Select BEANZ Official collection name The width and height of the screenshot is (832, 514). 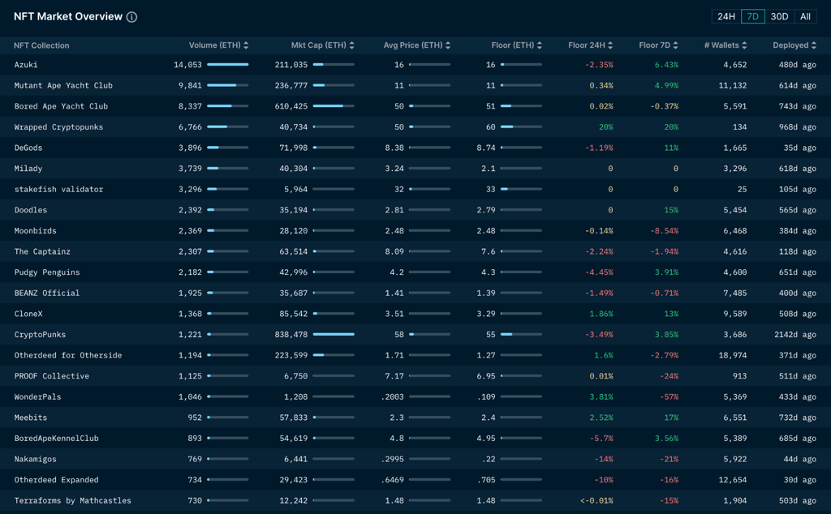coord(47,293)
